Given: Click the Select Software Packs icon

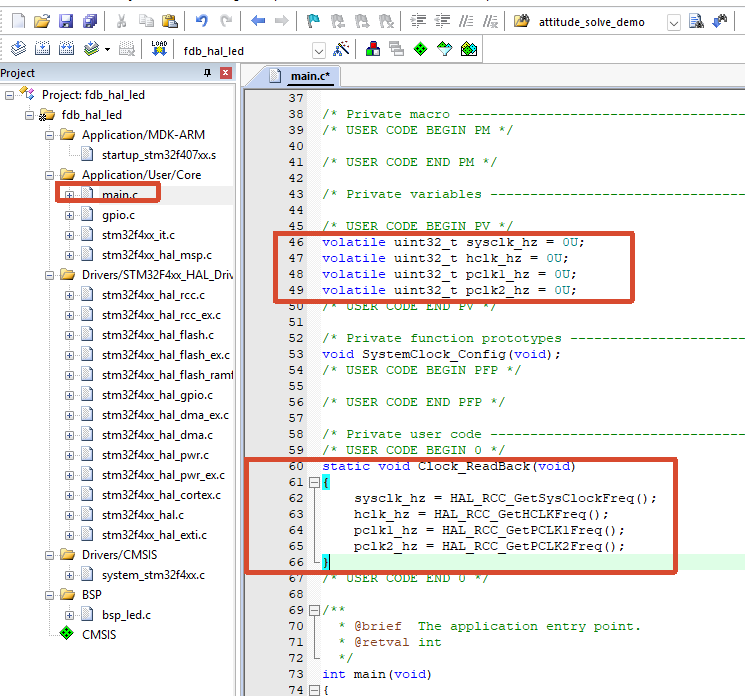Looking at the screenshot, I should (445, 48).
